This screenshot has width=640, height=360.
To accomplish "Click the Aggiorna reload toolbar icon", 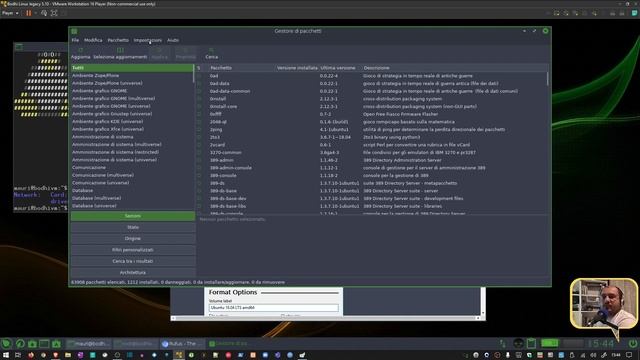I will tap(80, 50).
